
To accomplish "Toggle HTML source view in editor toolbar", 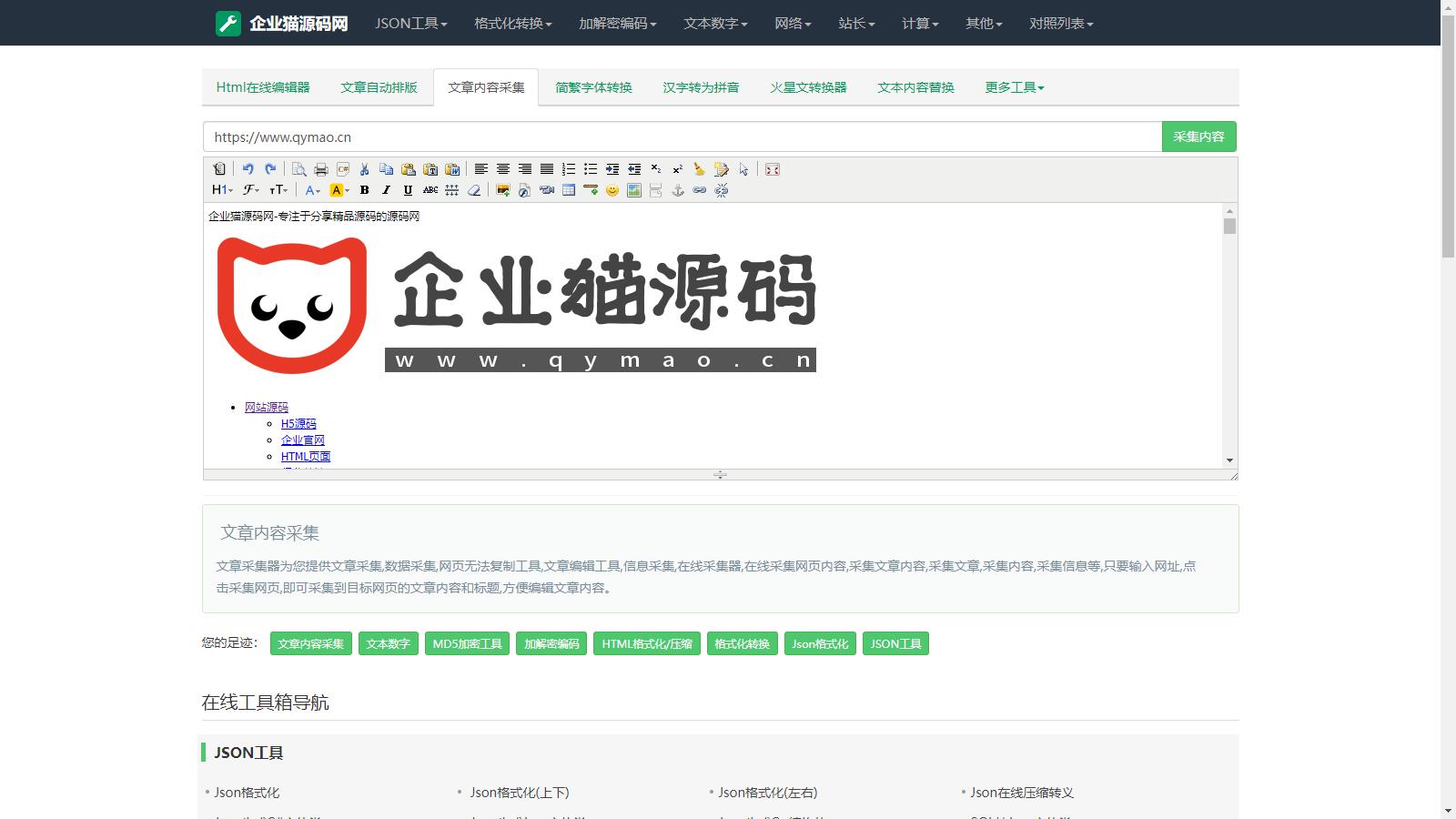I will 219,169.
